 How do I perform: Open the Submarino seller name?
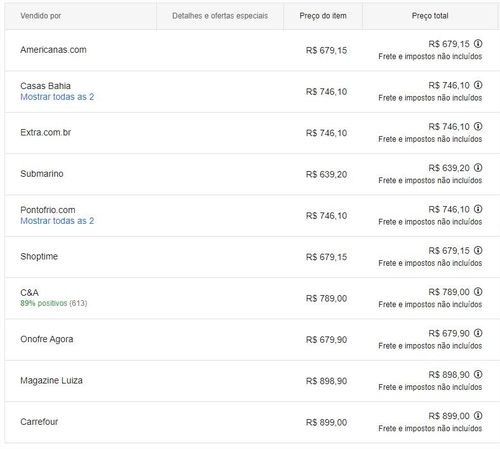coord(42,174)
